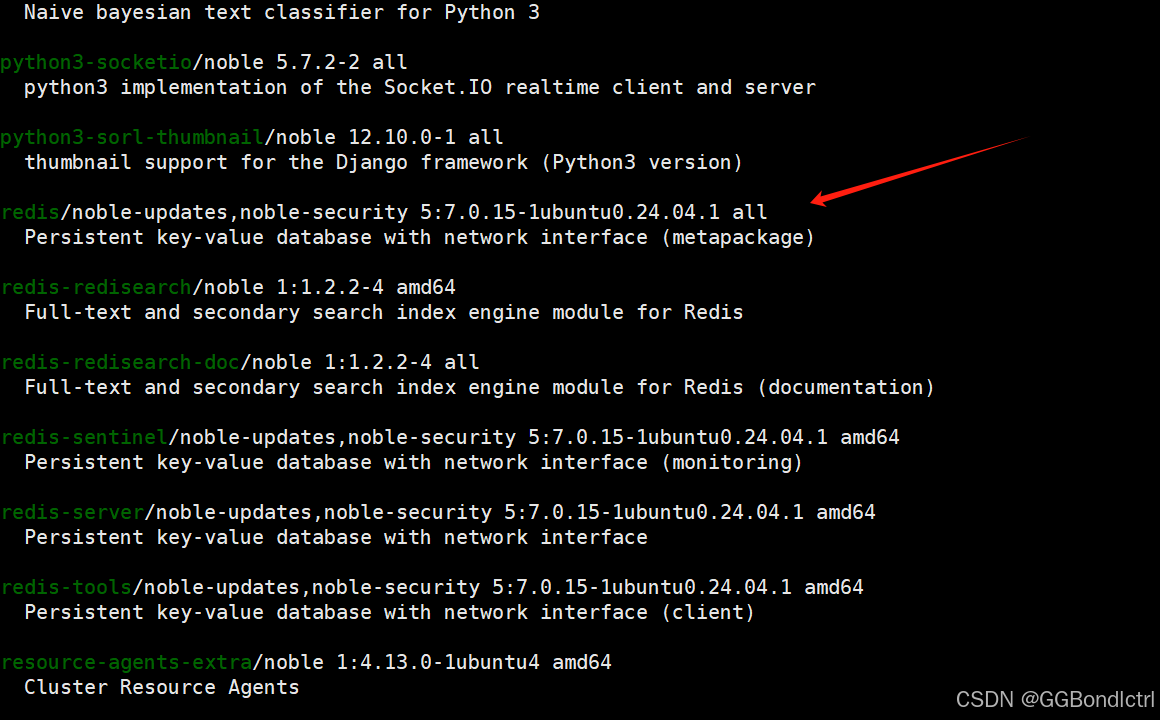This screenshot has height=720, width=1160.
Task: Click the description line ending with "(monitoring)"
Action: pyautogui.click(x=414, y=462)
